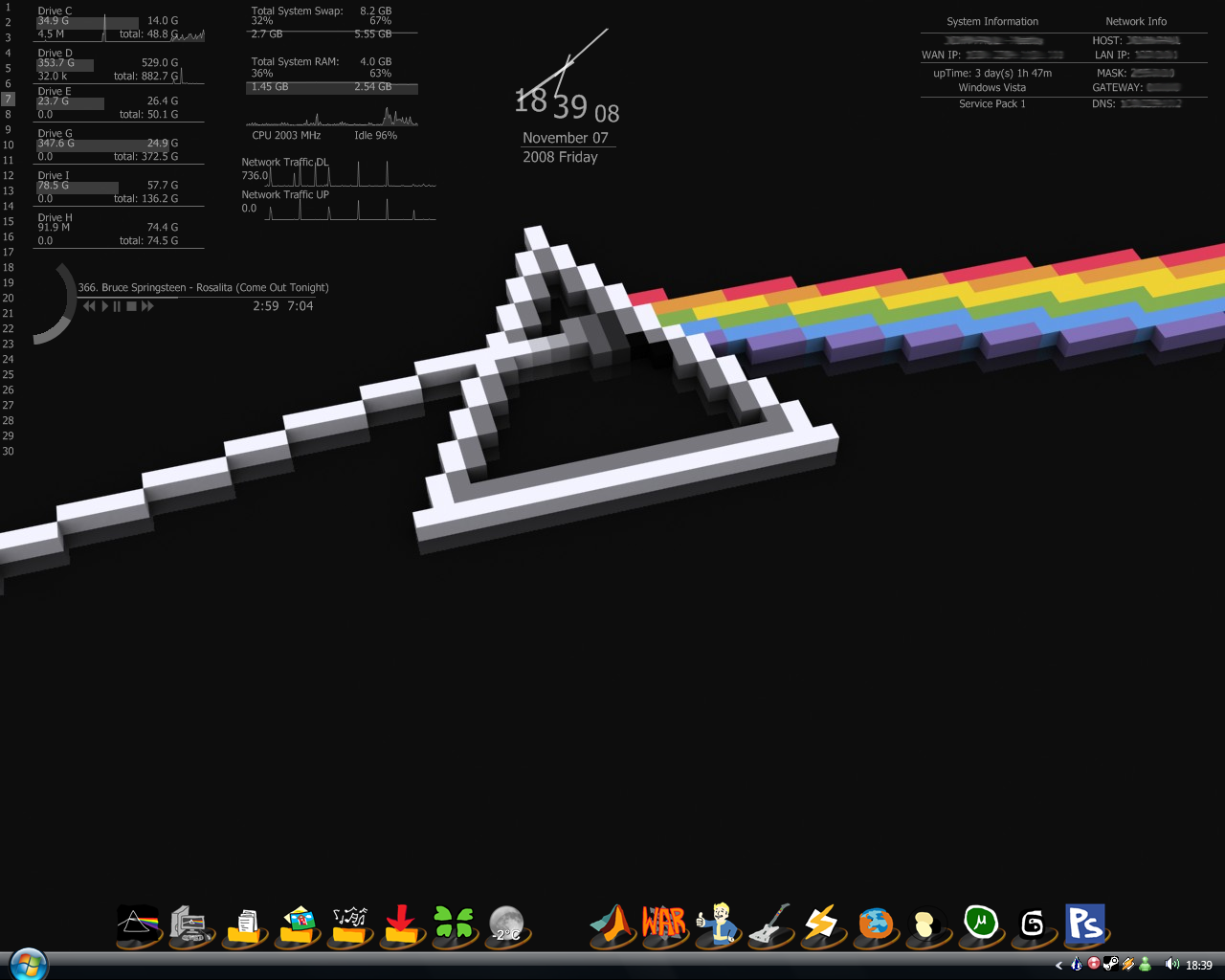
Task: Click the Idle 96% readout
Action: tap(375, 135)
